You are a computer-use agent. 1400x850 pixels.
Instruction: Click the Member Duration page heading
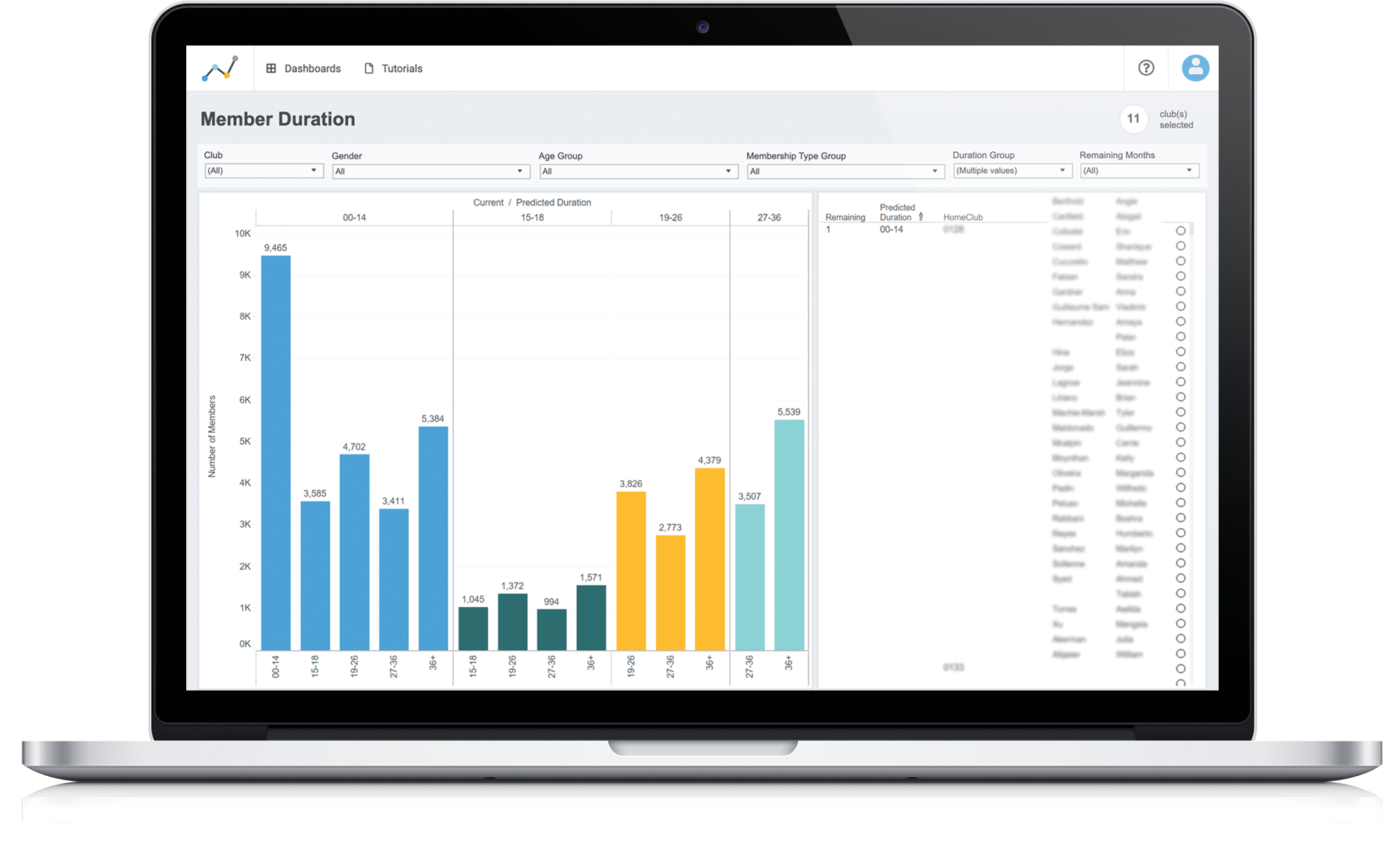(x=278, y=119)
